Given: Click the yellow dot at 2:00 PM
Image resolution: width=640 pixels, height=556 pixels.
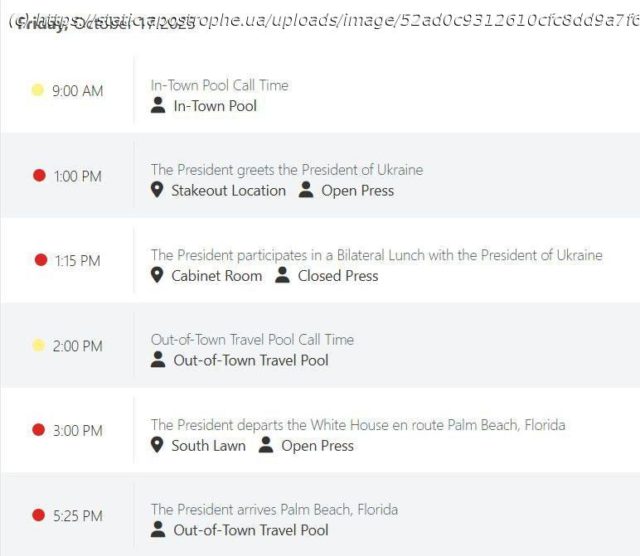Looking at the screenshot, I should pyautogui.click(x=38, y=345).
